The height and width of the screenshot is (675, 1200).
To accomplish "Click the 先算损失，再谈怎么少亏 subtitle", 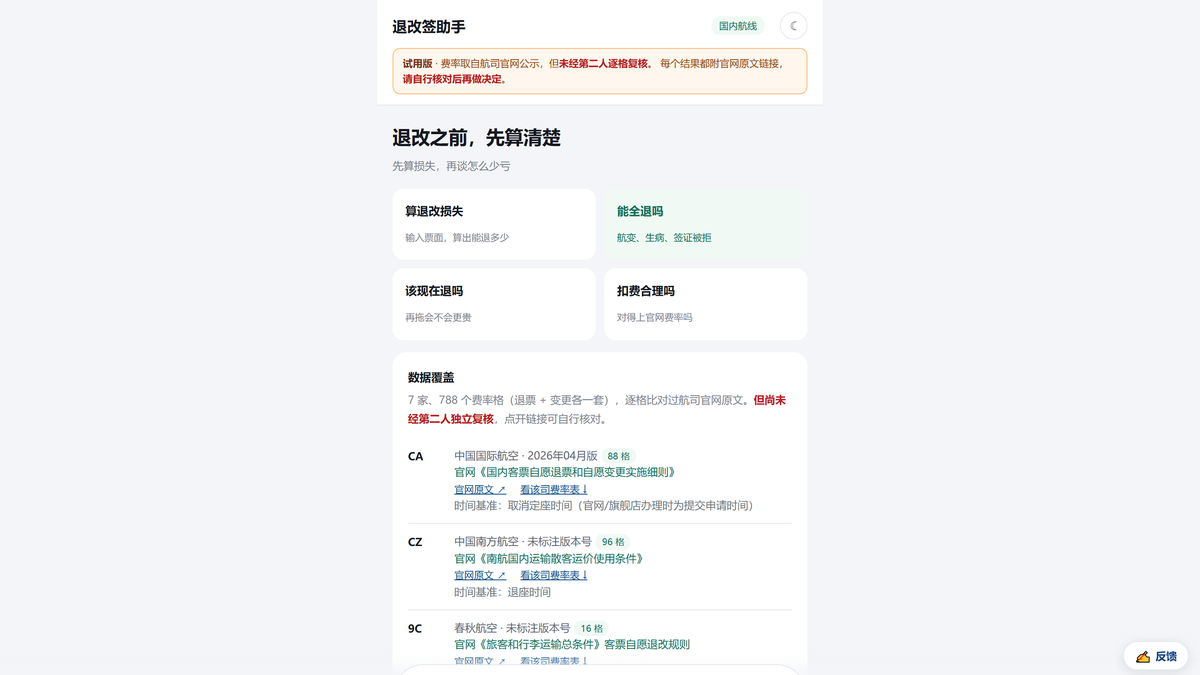I will coord(451,166).
